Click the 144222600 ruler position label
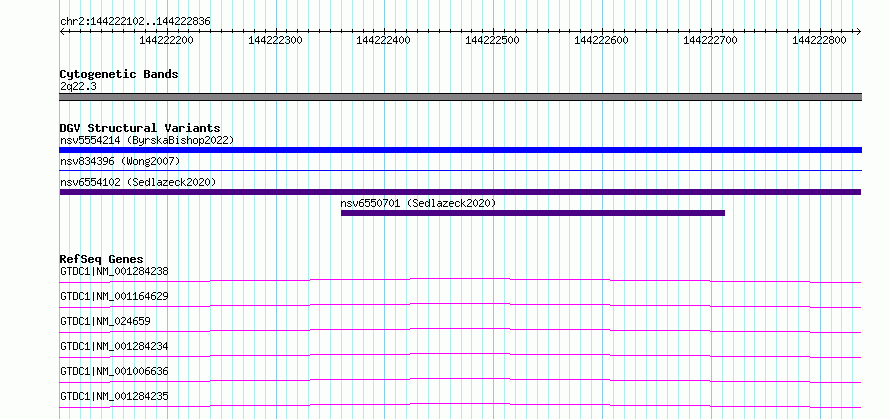Image resolution: width=890 pixels, height=419 pixels. [x=602, y=40]
